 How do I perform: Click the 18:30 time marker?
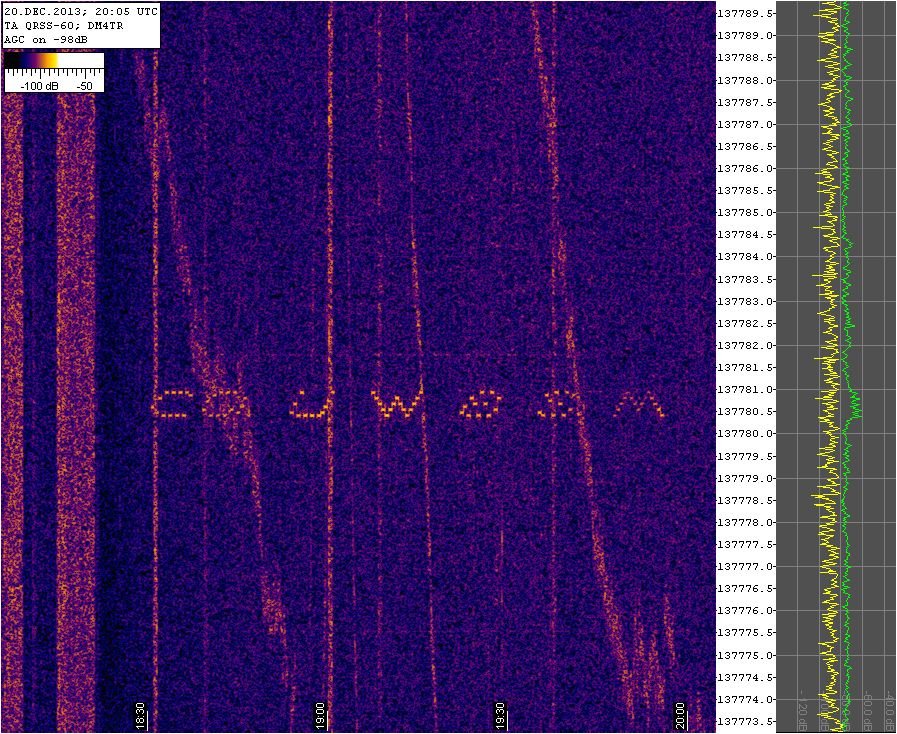(141, 717)
